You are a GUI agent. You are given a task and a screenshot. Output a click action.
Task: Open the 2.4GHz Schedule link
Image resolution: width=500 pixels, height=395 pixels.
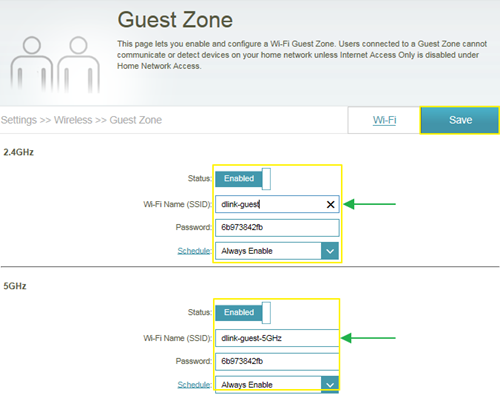click(194, 251)
